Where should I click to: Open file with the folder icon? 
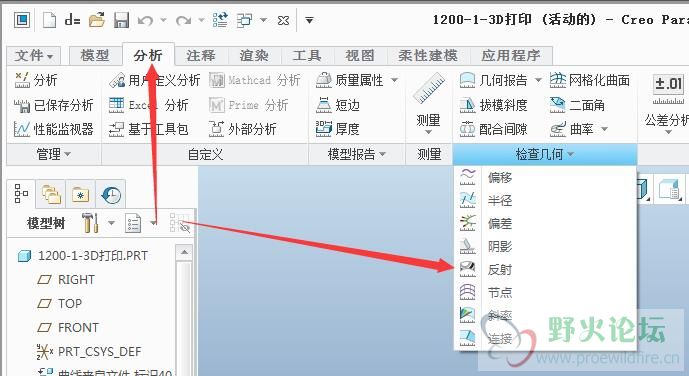pyautogui.click(x=97, y=20)
